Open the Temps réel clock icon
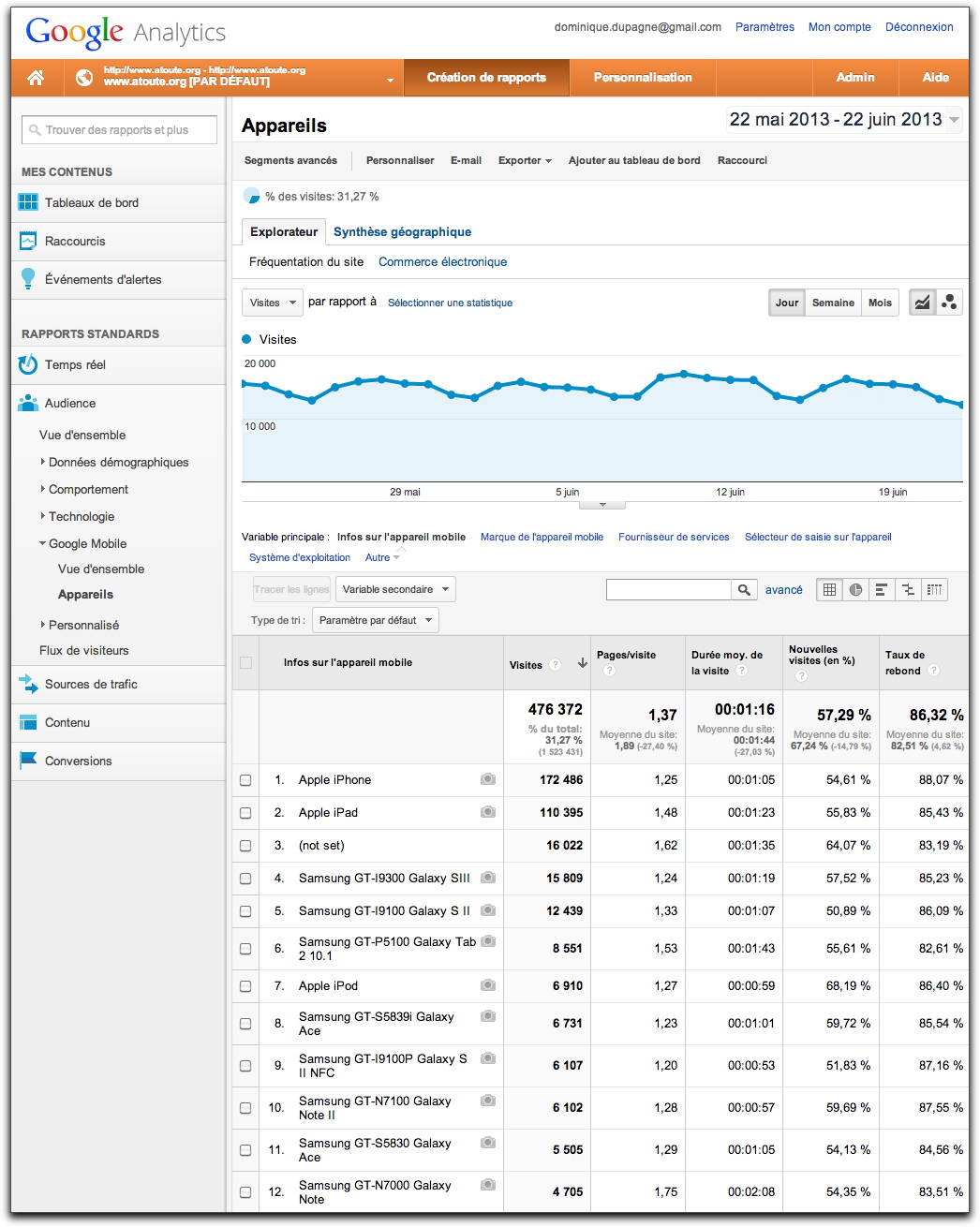The width and height of the screenshot is (980, 1227). click(x=28, y=364)
